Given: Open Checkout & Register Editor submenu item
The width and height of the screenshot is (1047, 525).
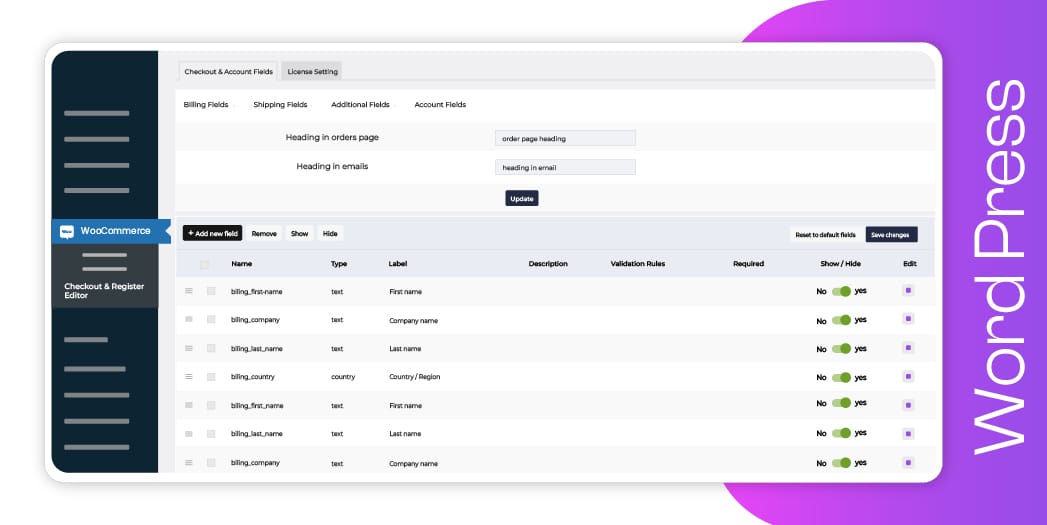Looking at the screenshot, I should pyautogui.click(x=104, y=291).
